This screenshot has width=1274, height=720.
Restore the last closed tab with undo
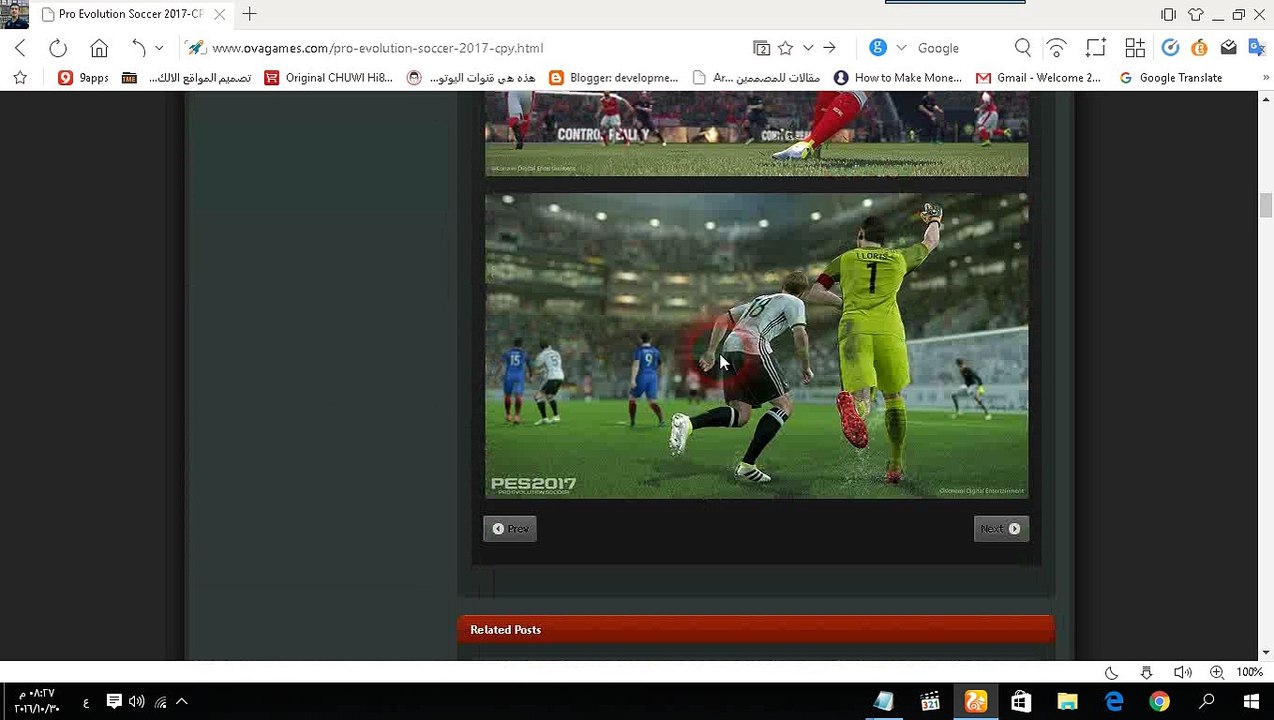coord(139,48)
